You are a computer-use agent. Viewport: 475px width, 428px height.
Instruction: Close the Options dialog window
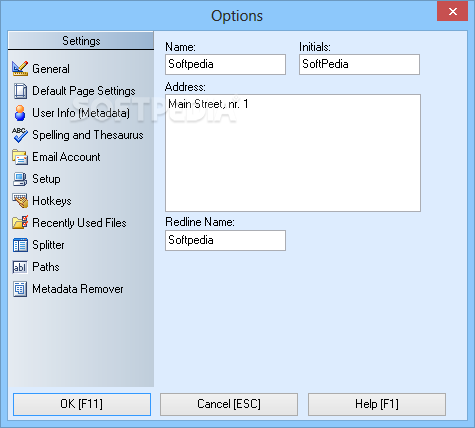452,12
